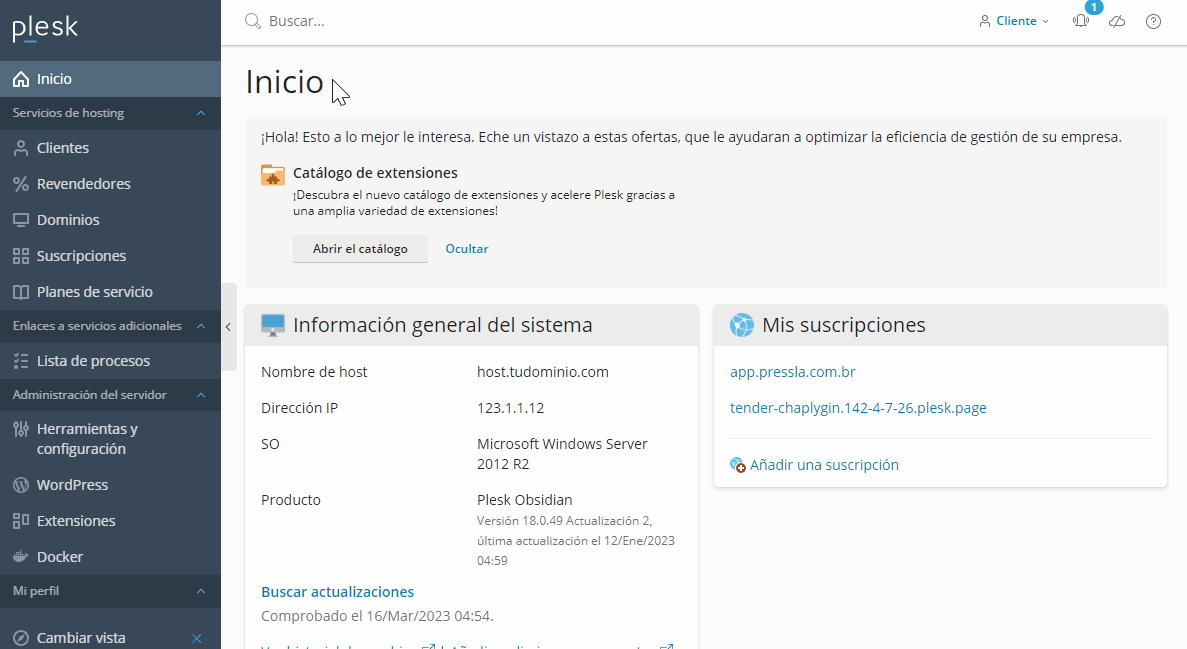Open tender-chaplygin.142-4-7-26.plesk.page subscription
1187x649 pixels.
click(858, 408)
